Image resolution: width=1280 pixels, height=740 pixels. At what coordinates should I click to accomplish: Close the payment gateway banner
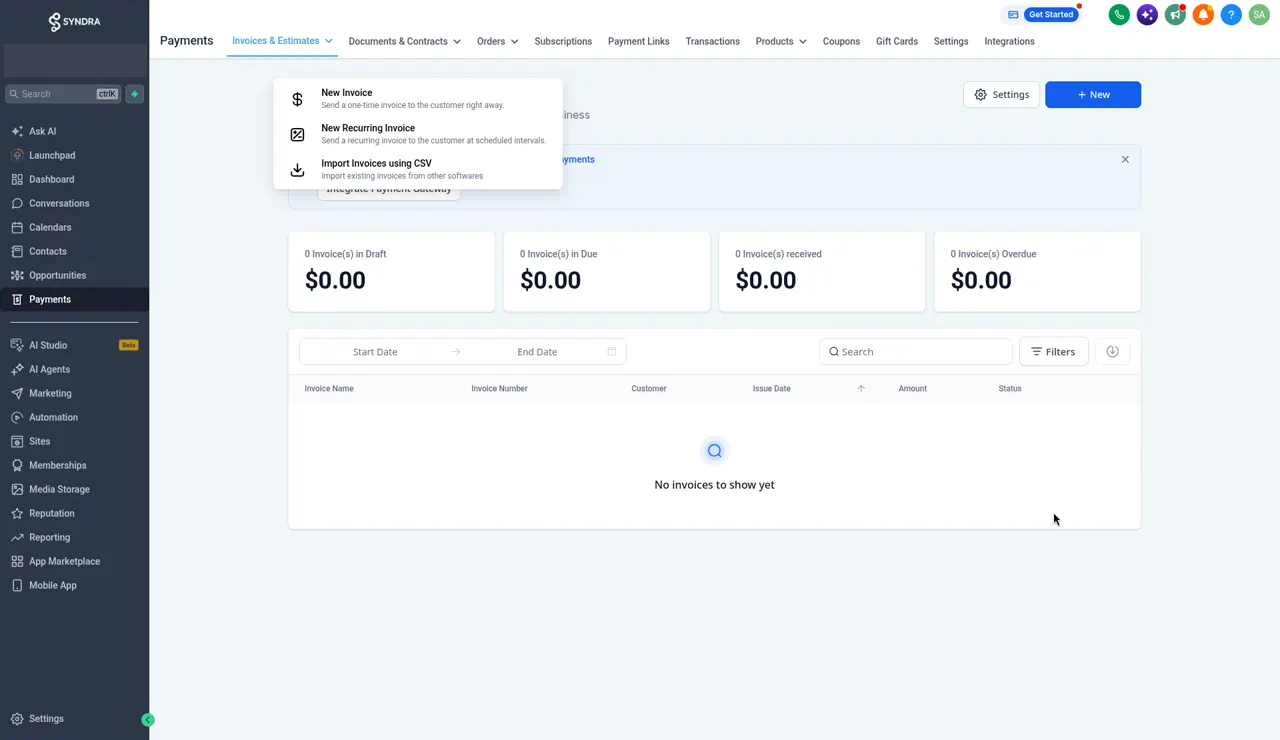pos(1125,159)
